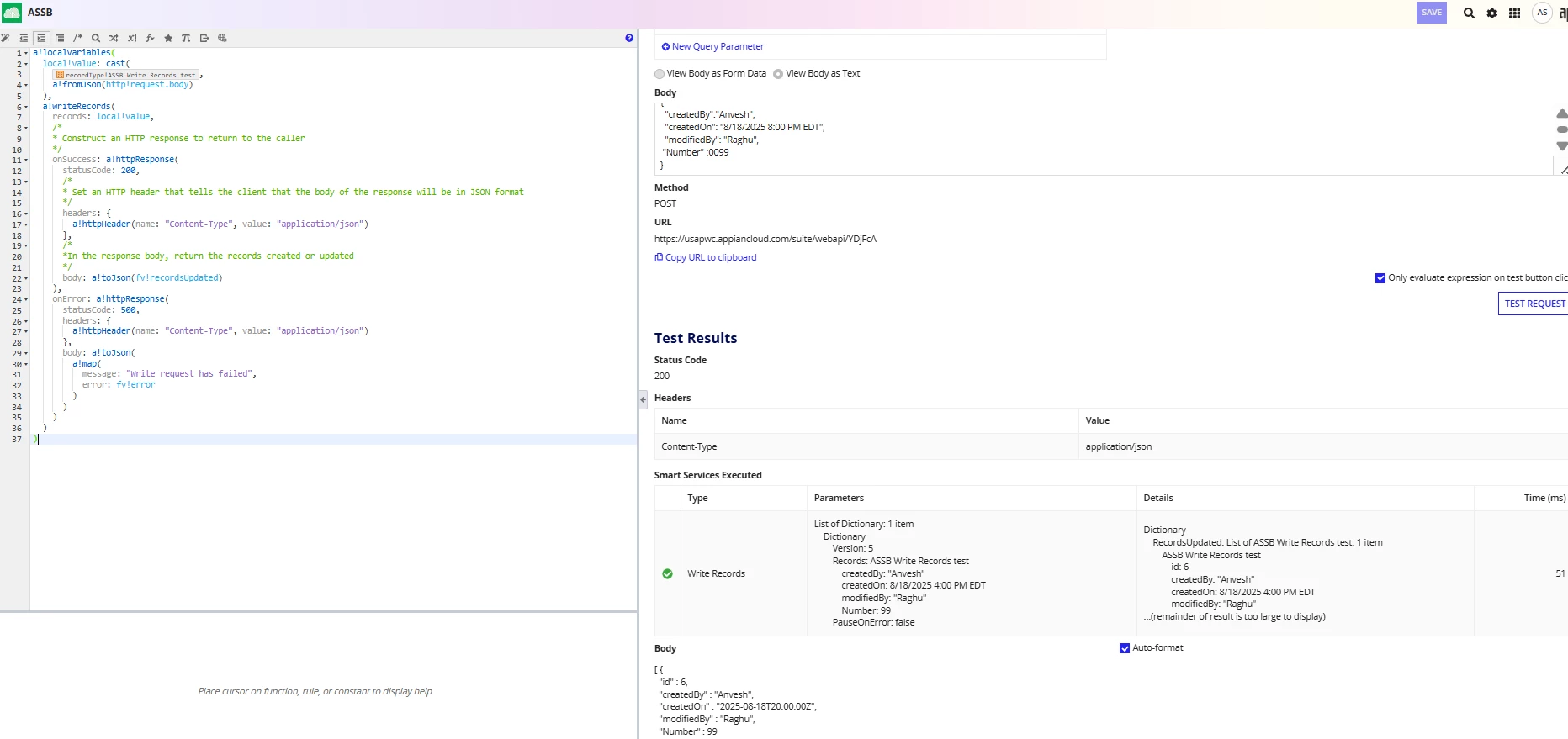Image resolution: width=1568 pixels, height=739 pixels.
Task: Click the x! rule input icon
Action: coord(132,38)
